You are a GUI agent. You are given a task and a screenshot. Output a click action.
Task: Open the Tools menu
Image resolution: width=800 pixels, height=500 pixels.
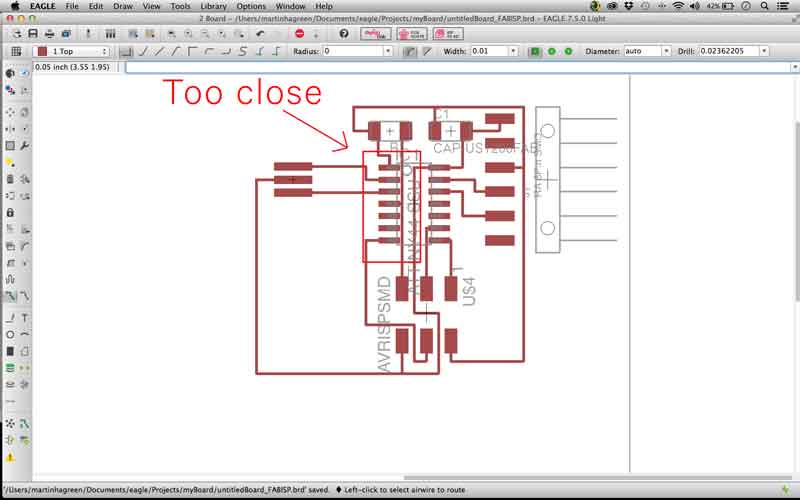point(180,6)
